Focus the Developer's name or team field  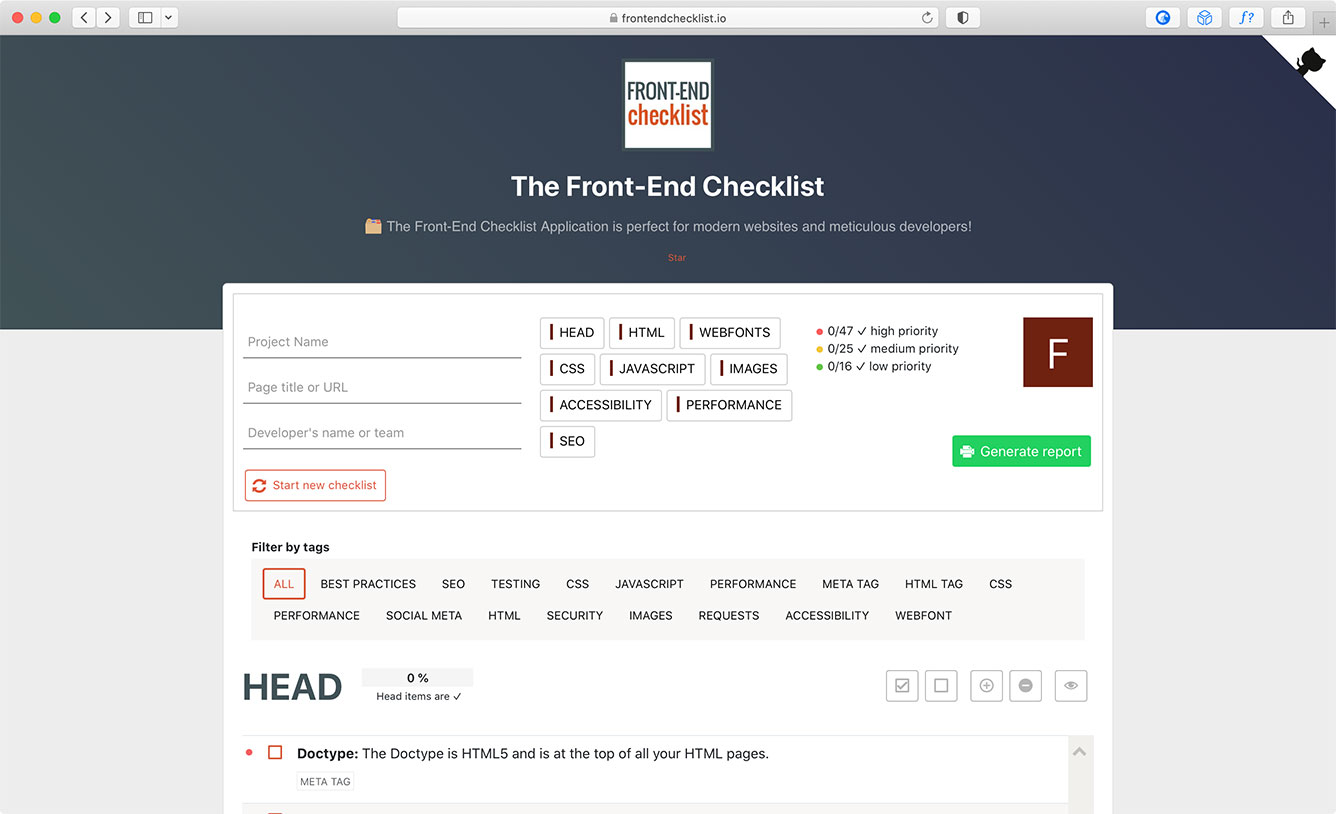[382, 433]
